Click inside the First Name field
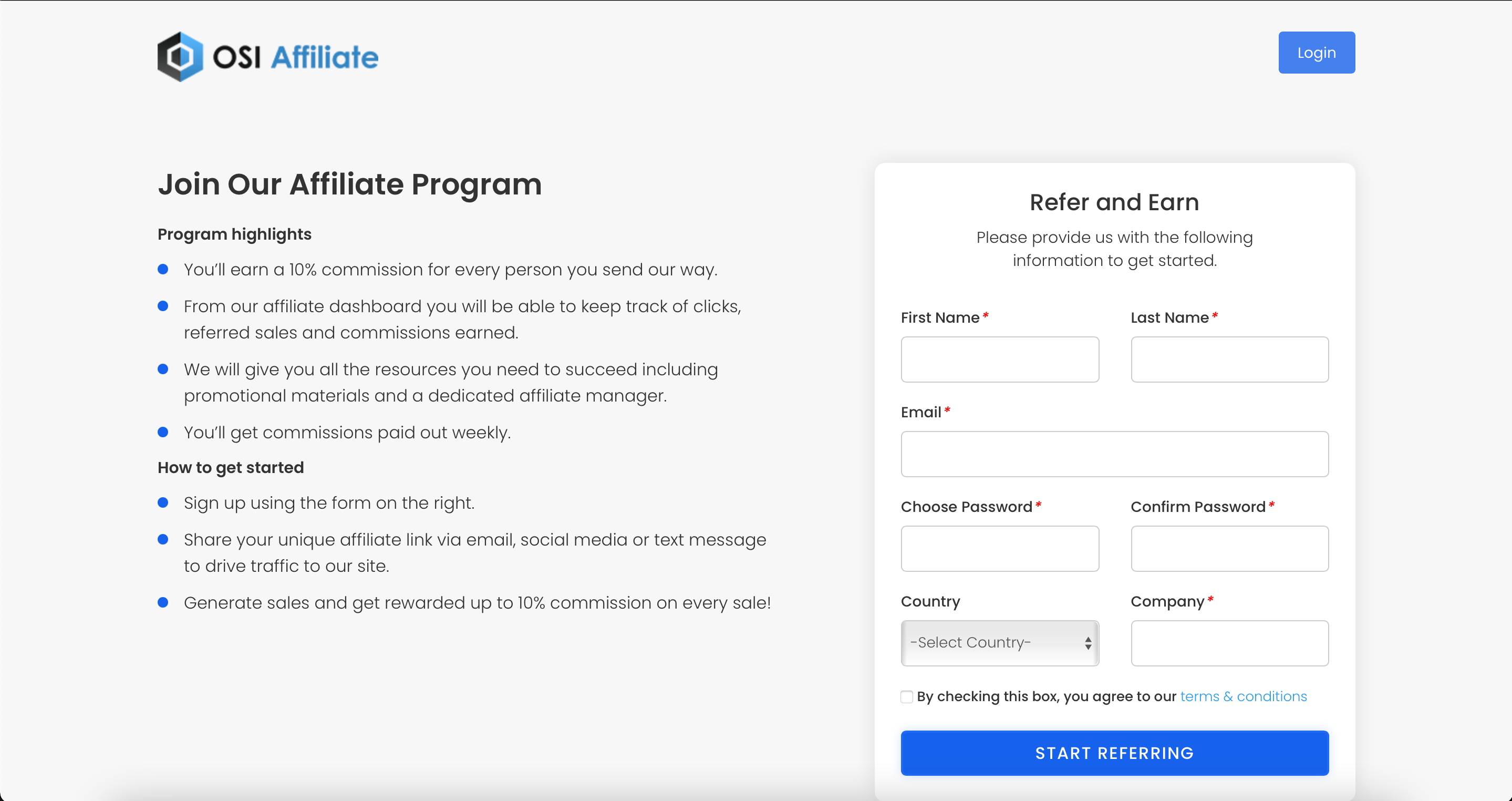This screenshot has width=1512, height=801. (x=1000, y=359)
